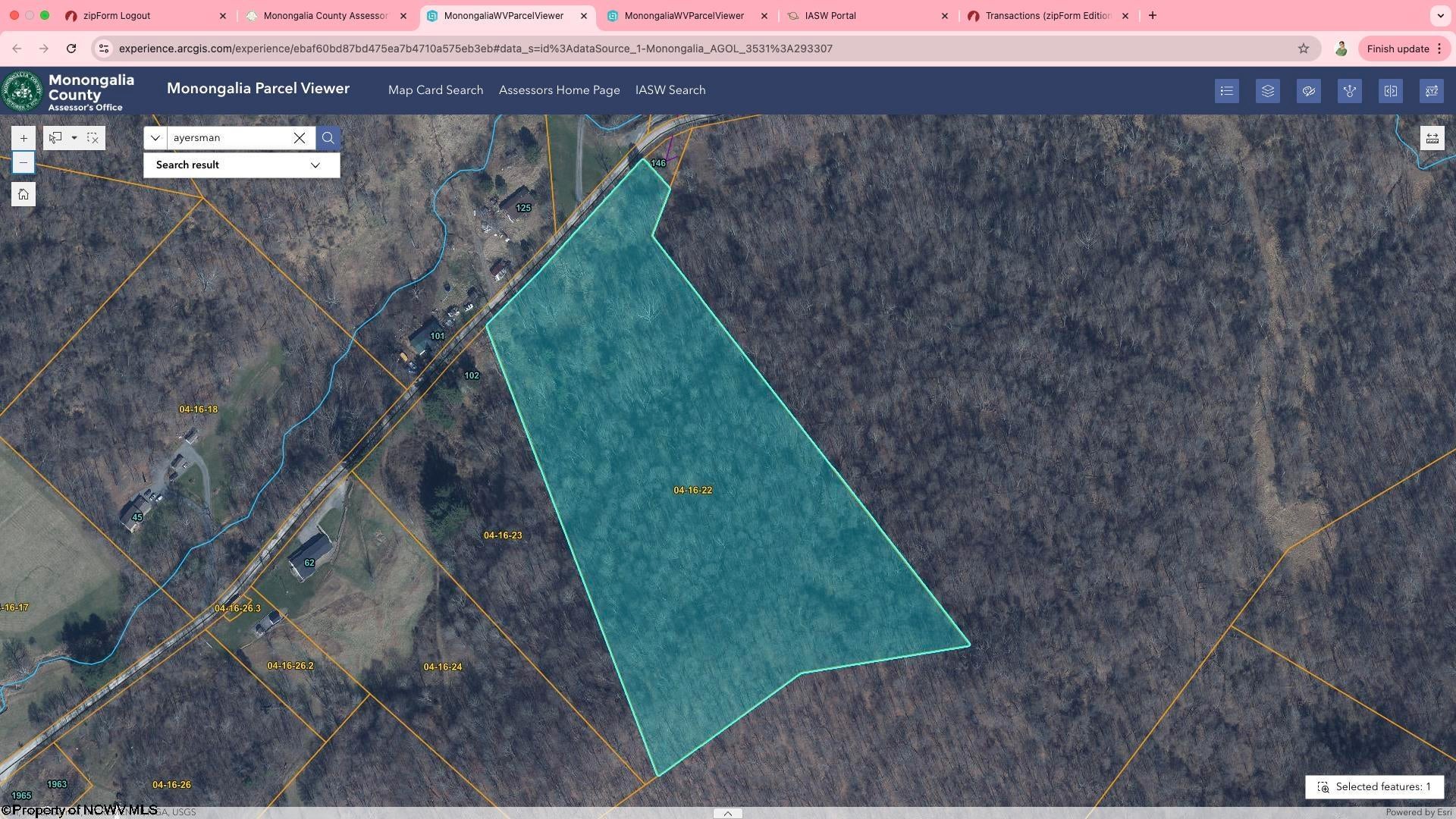The height and width of the screenshot is (819, 1456).
Task: Open the Measure ruler tool
Action: (x=1432, y=138)
